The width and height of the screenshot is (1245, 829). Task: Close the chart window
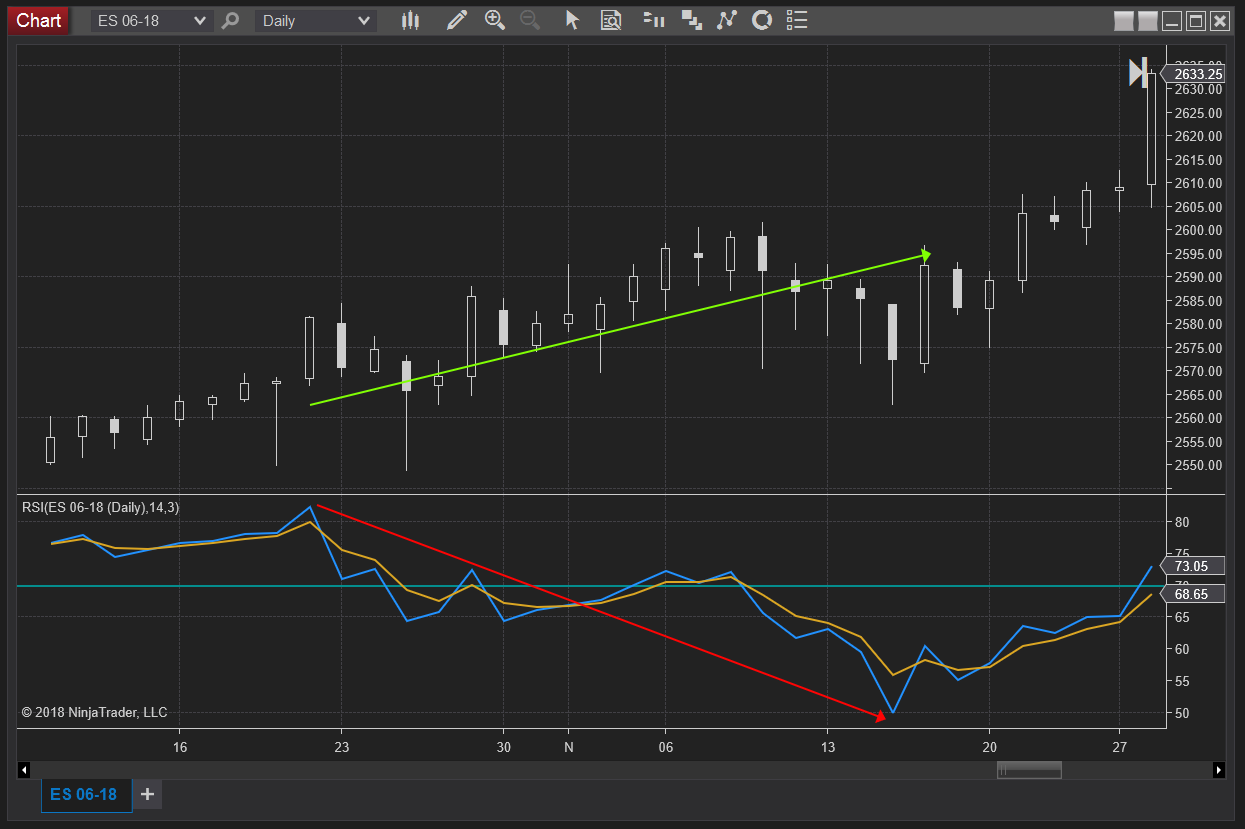click(x=1220, y=21)
